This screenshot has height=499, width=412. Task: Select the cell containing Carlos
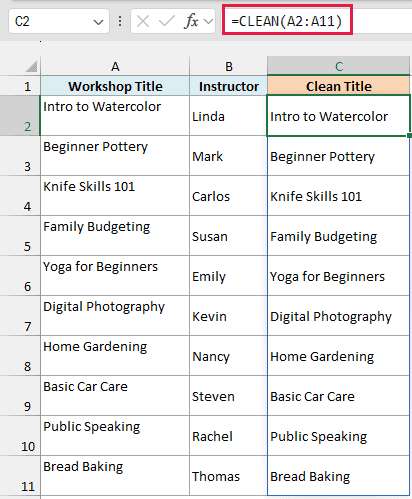coord(228,196)
